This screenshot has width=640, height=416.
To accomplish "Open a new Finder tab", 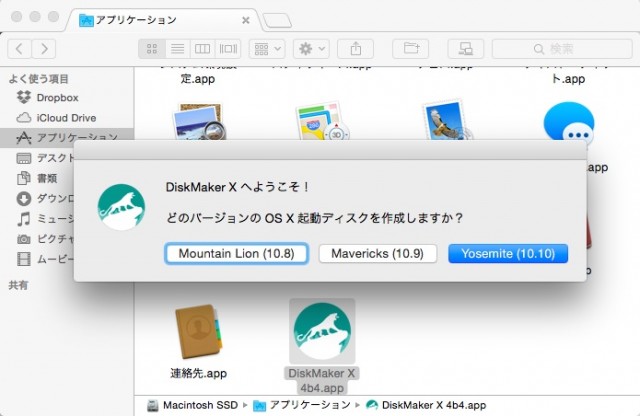I will pyautogui.click(x=277, y=20).
